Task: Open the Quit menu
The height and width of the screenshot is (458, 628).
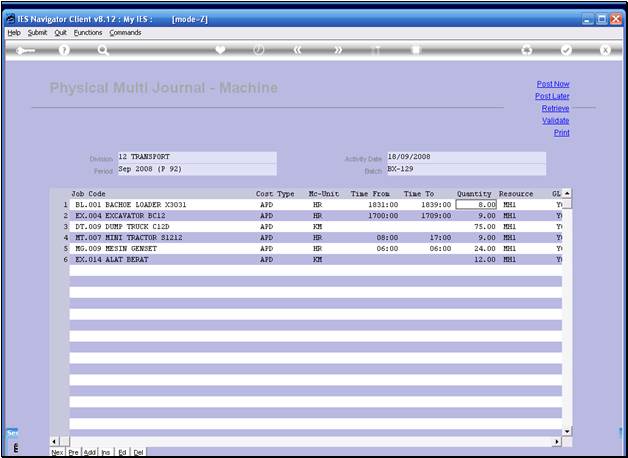Action: [60, 33]
